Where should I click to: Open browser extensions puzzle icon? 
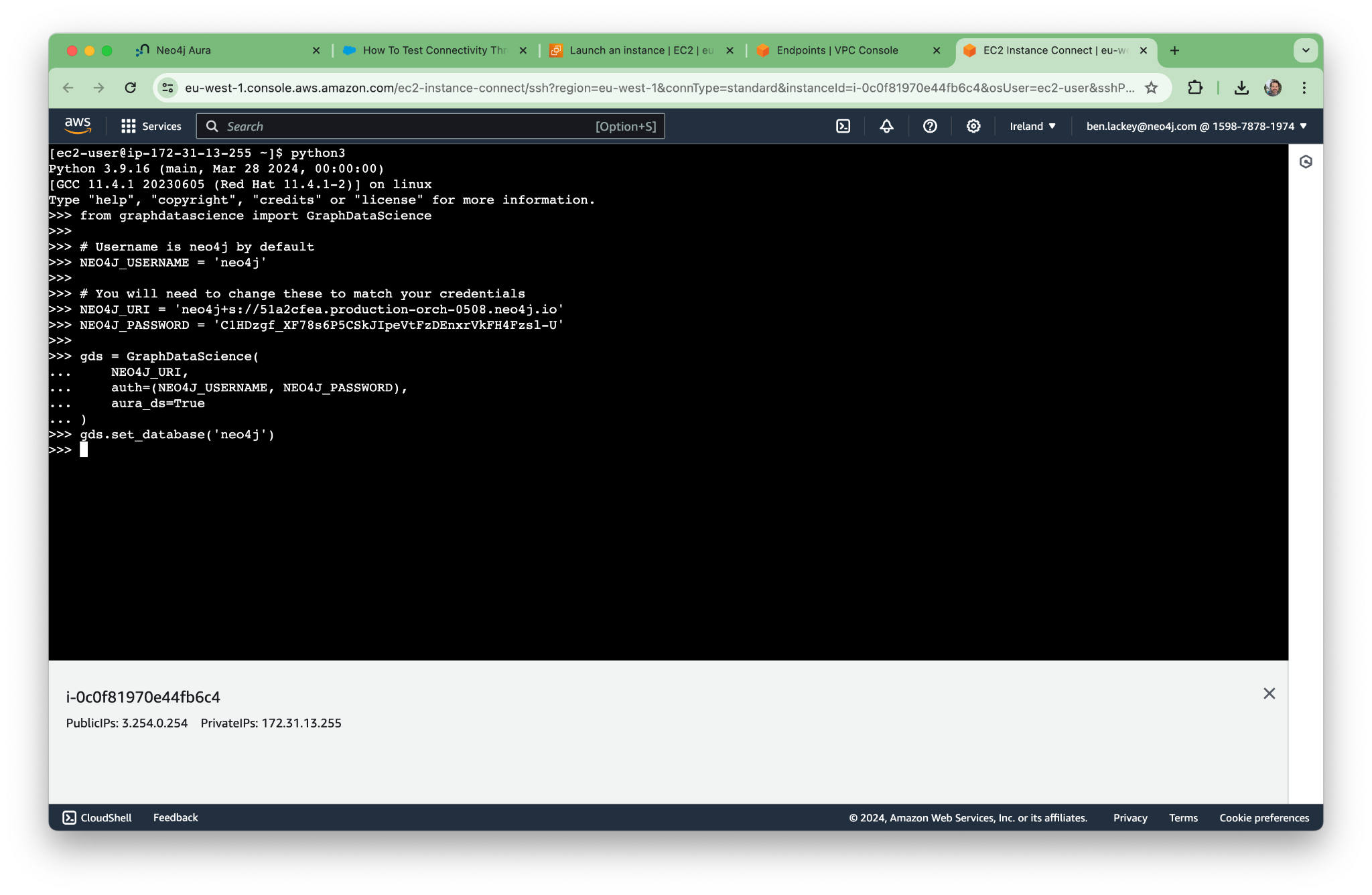pyautogui.click(x=1195, y=88)
